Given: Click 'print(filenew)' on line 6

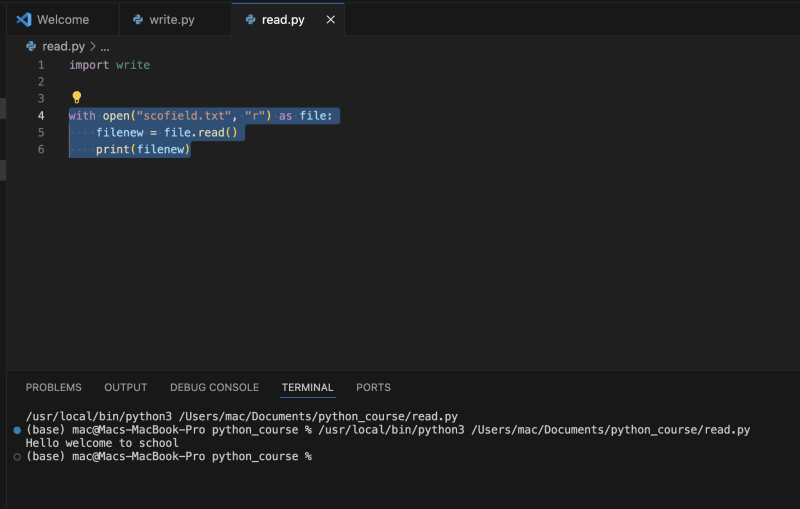Looking at the screenshot, I should coord(143,149).
